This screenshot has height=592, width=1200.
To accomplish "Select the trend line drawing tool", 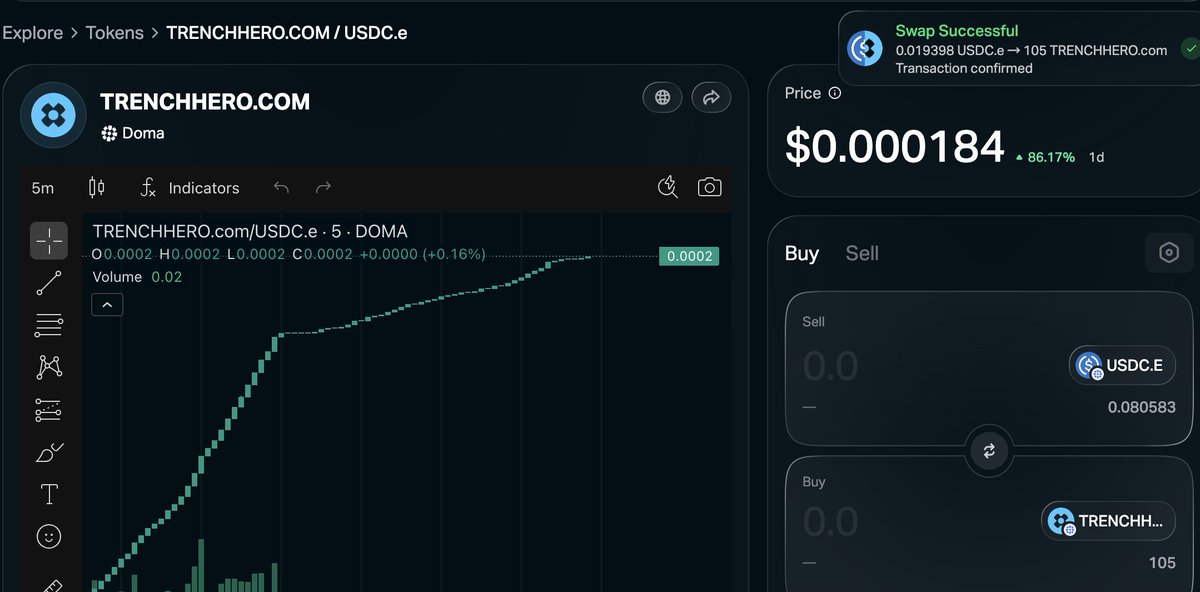I will [49, 283].
